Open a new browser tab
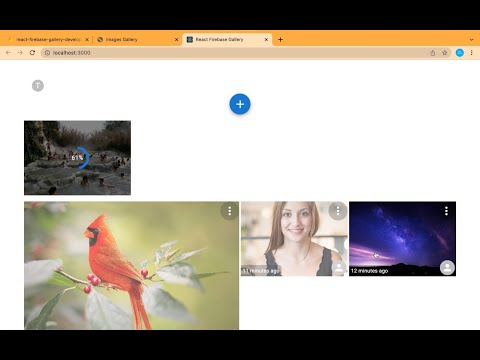Image resolution: width=480 pixels, height=360 pixels. [x=280, y=39]
